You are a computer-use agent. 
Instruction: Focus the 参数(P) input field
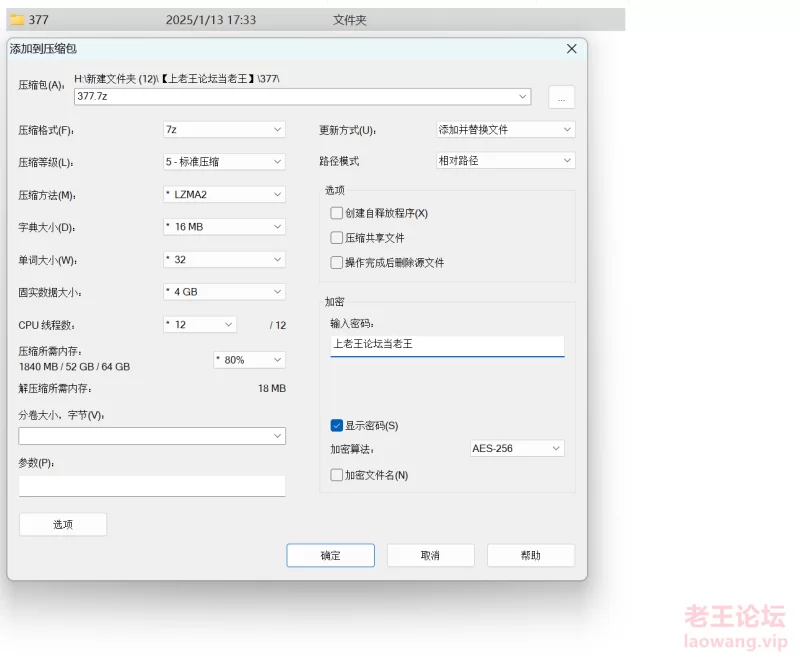tap(152, 486)
